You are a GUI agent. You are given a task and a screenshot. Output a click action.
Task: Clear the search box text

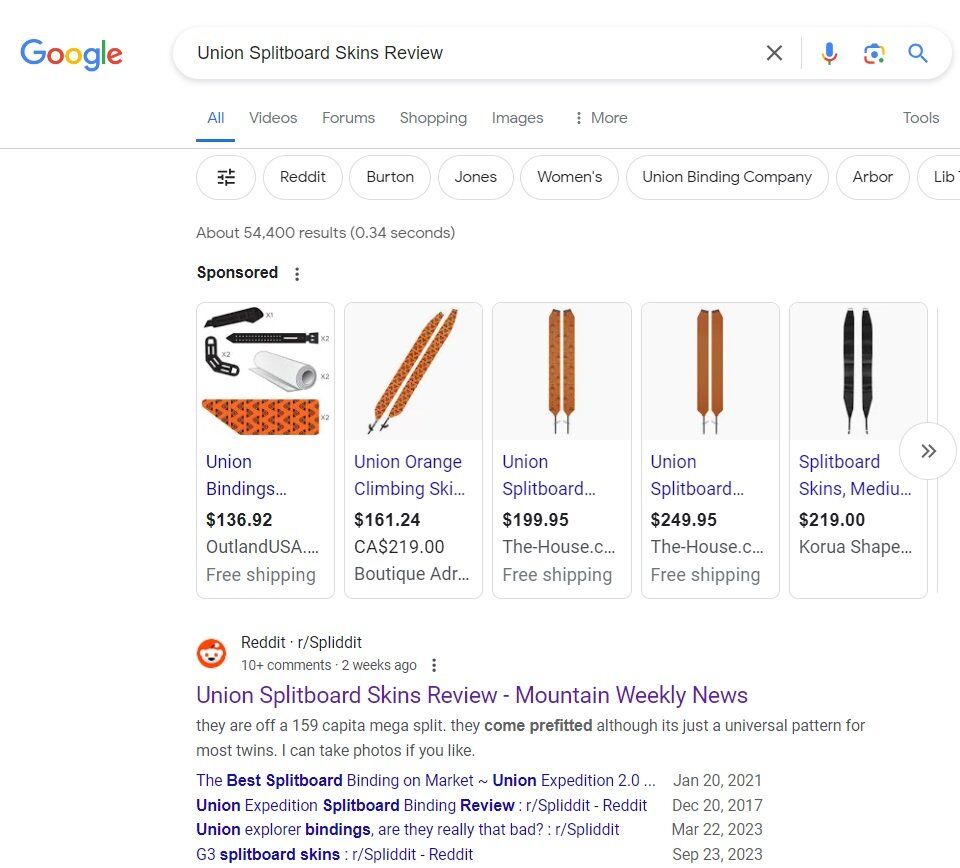(x=774, y=53)
